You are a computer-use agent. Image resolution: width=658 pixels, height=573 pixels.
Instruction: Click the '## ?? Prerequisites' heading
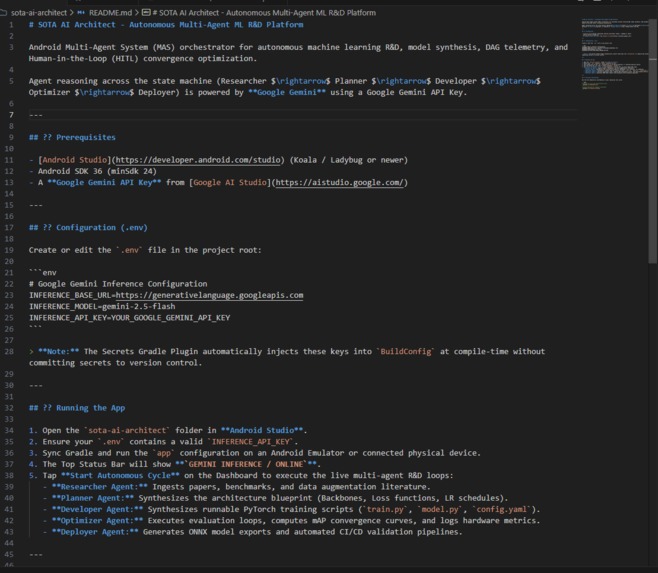point(72,137)
